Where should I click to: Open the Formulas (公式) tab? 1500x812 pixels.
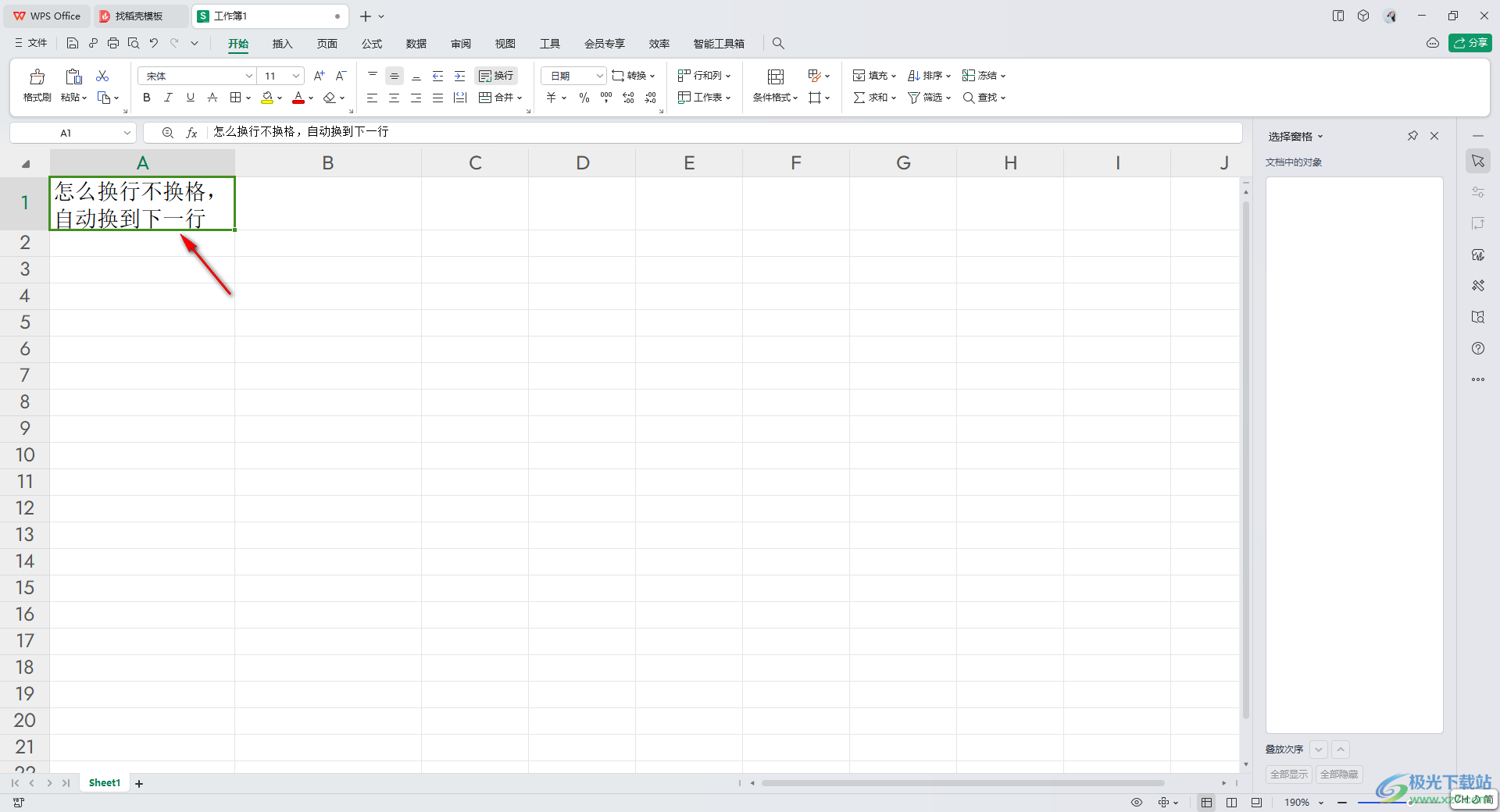point(372,44)
